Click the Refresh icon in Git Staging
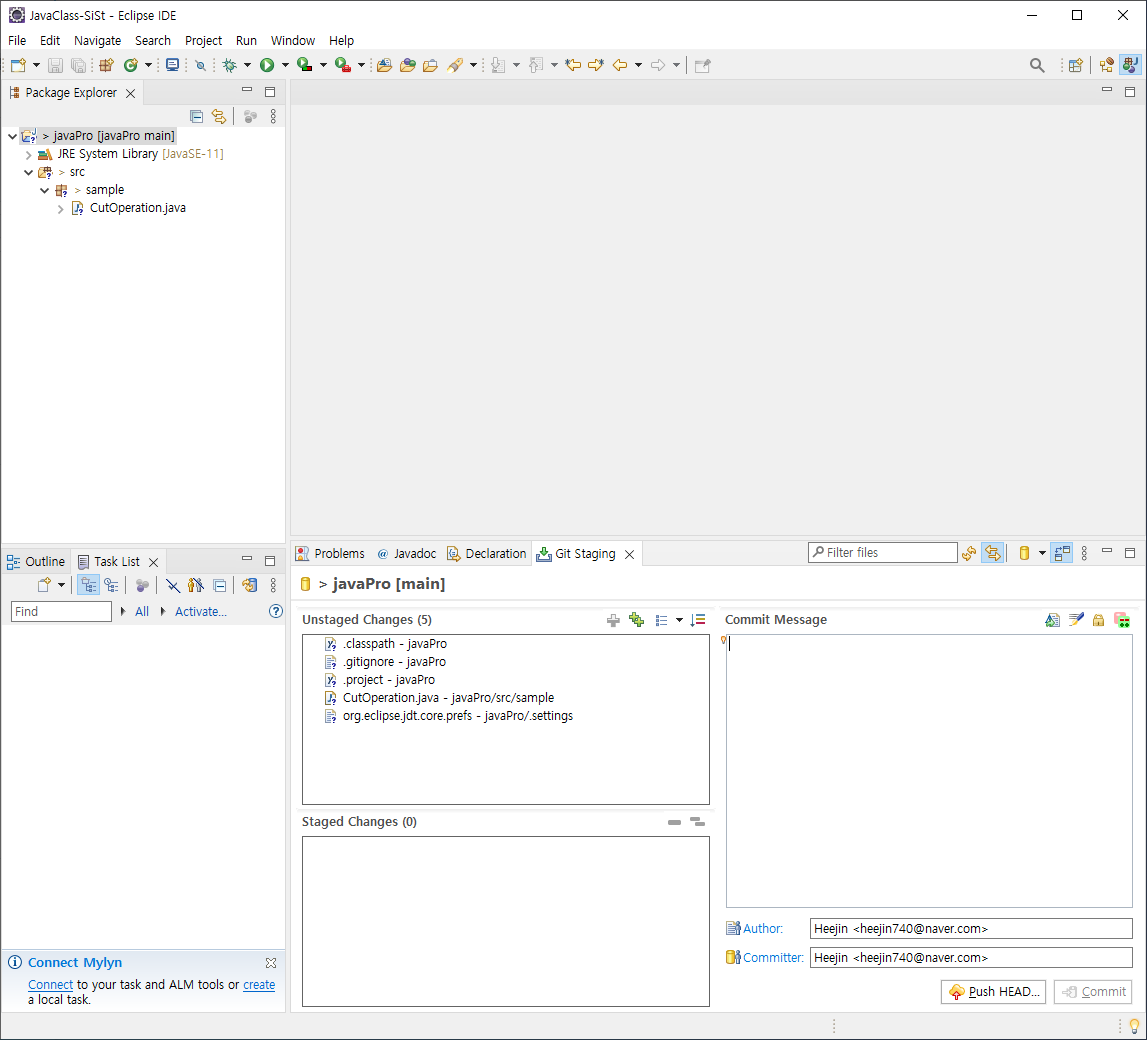This screenshot has width=1147, height=1040. click(x=969, y=554)
